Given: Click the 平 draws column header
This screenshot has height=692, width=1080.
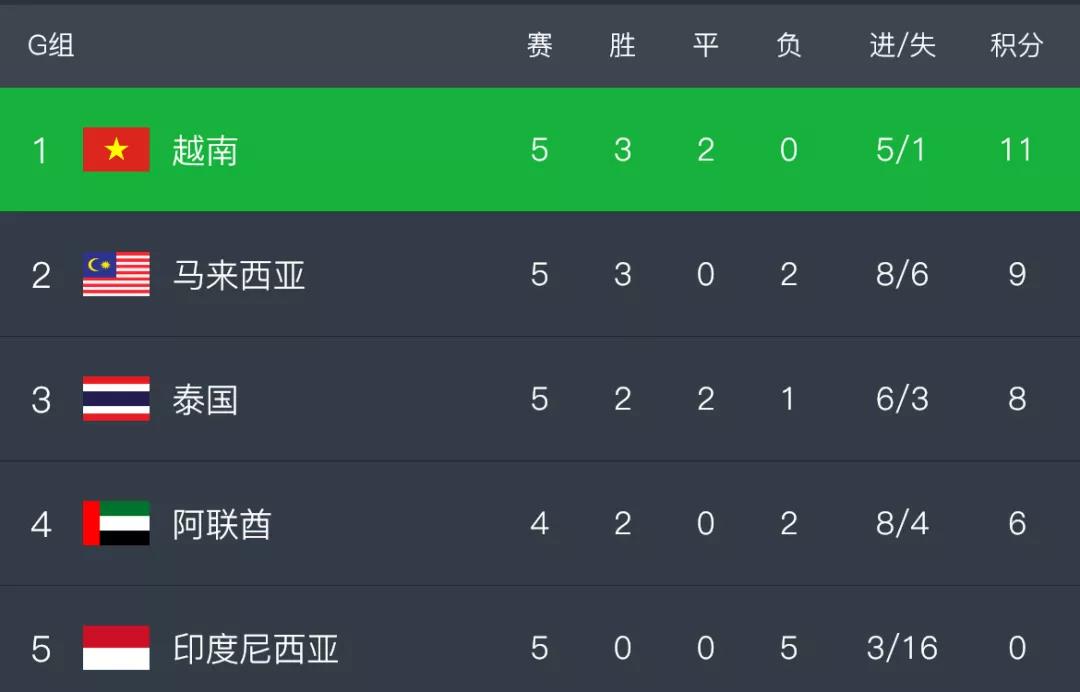Looking at the screenshot, I should (x=705, y=45).
